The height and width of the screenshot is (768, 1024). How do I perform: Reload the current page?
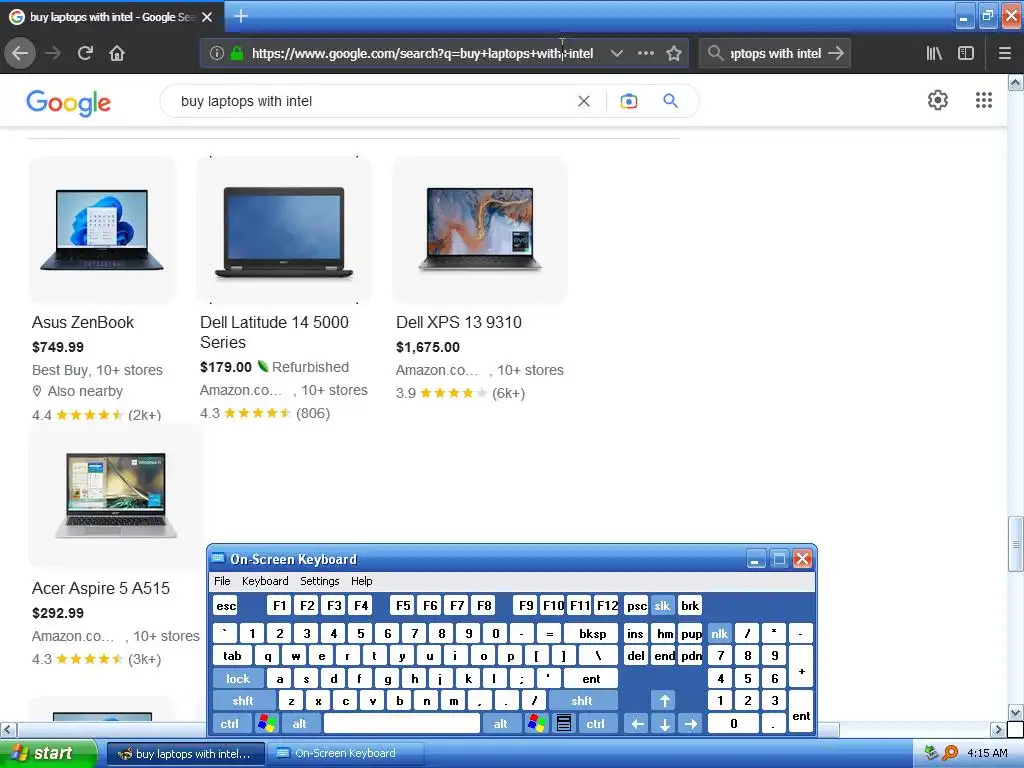click(85, 53)
